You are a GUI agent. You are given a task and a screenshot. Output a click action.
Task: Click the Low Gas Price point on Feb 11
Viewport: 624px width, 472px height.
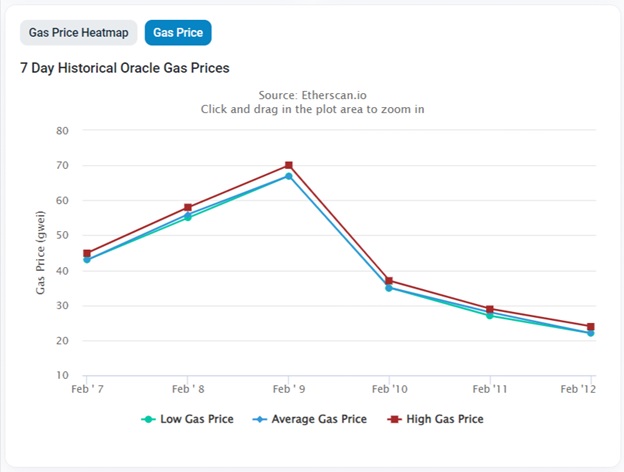pyautogui.click(x=490, y=316)
